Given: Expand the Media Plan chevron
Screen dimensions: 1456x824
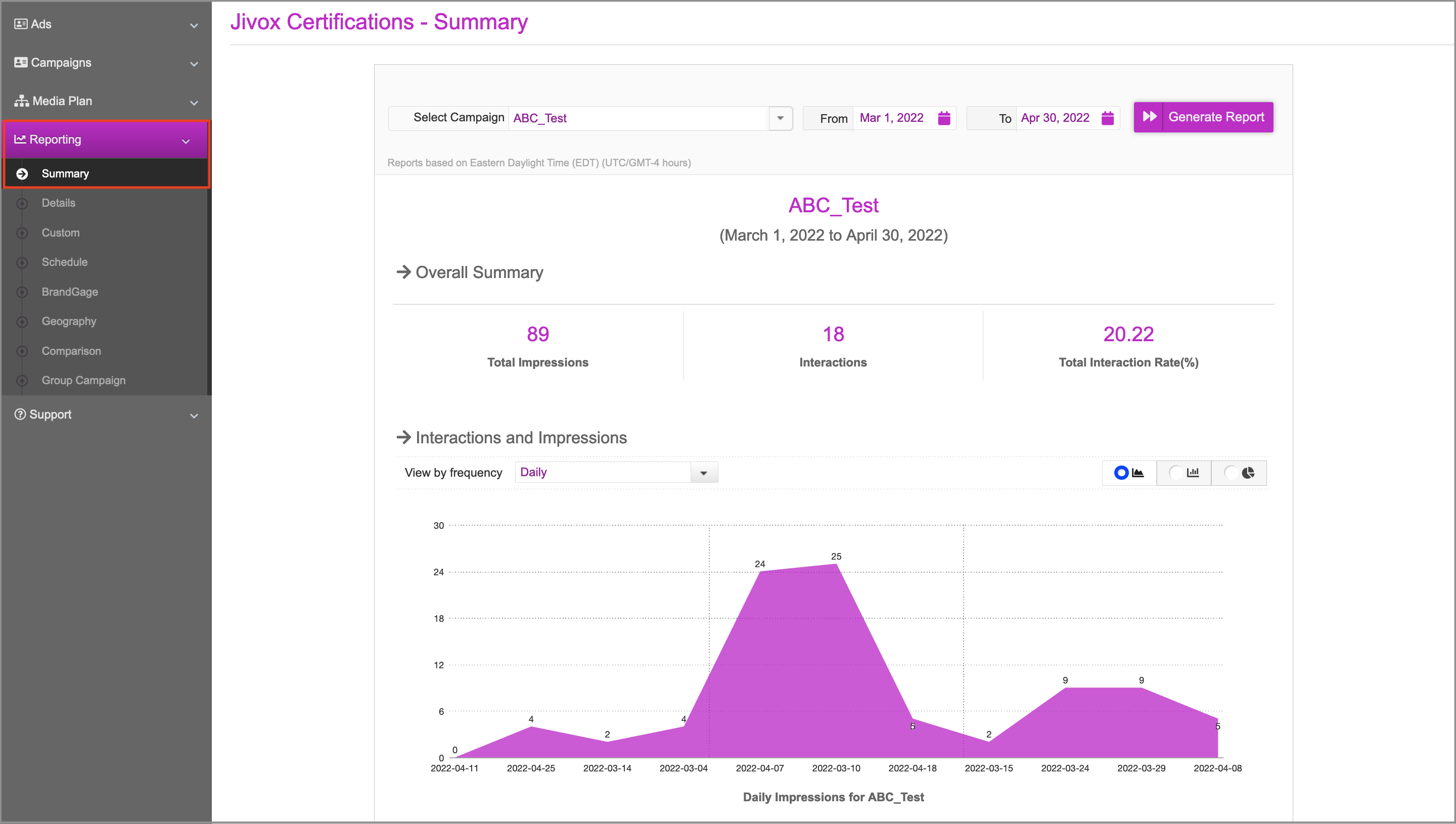Looking at the screenshot, I should [x=194, y=103].
